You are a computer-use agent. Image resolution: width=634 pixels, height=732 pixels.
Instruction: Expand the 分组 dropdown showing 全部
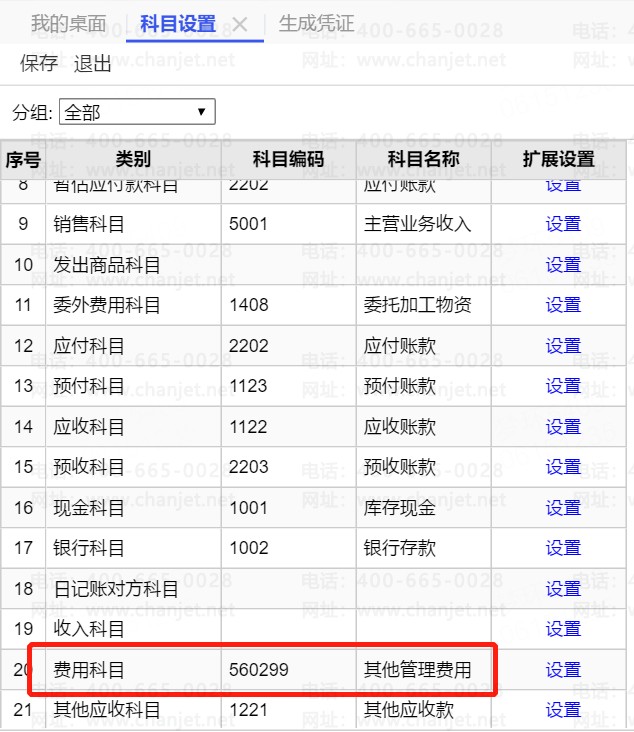pyautogui.click(x=137, y=112)
